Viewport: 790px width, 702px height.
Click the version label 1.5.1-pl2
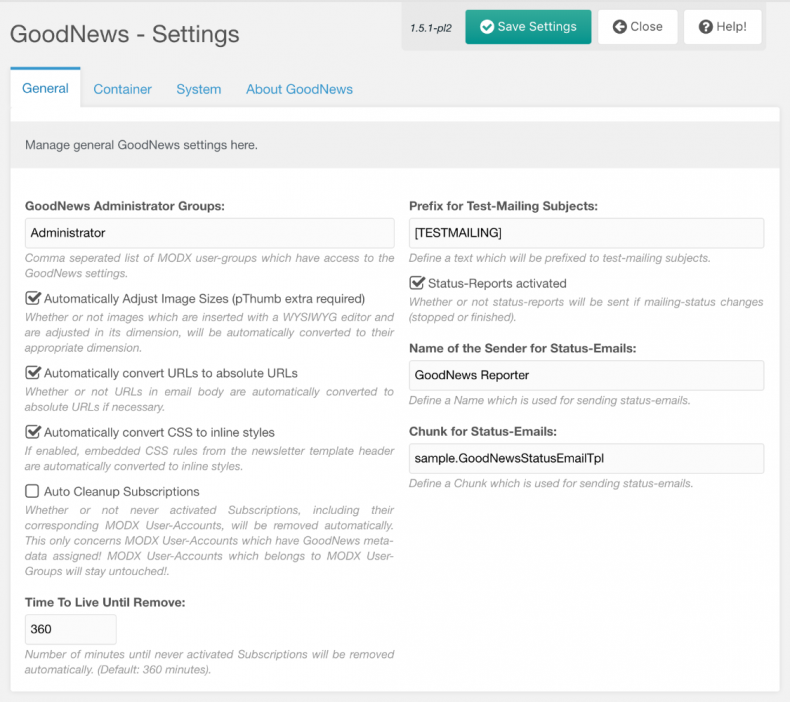(431, 28)
